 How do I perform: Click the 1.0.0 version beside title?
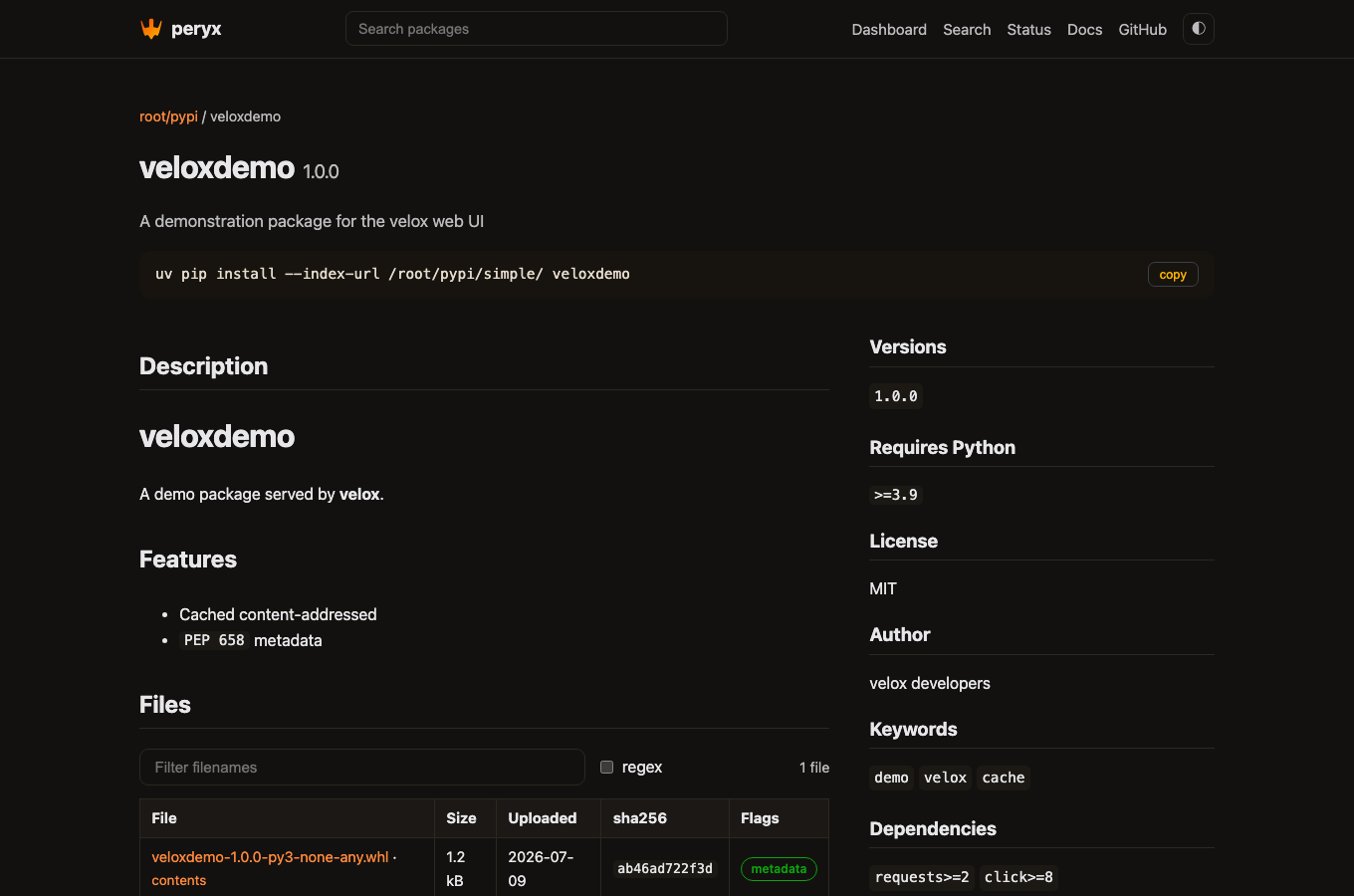coord(321,172)
